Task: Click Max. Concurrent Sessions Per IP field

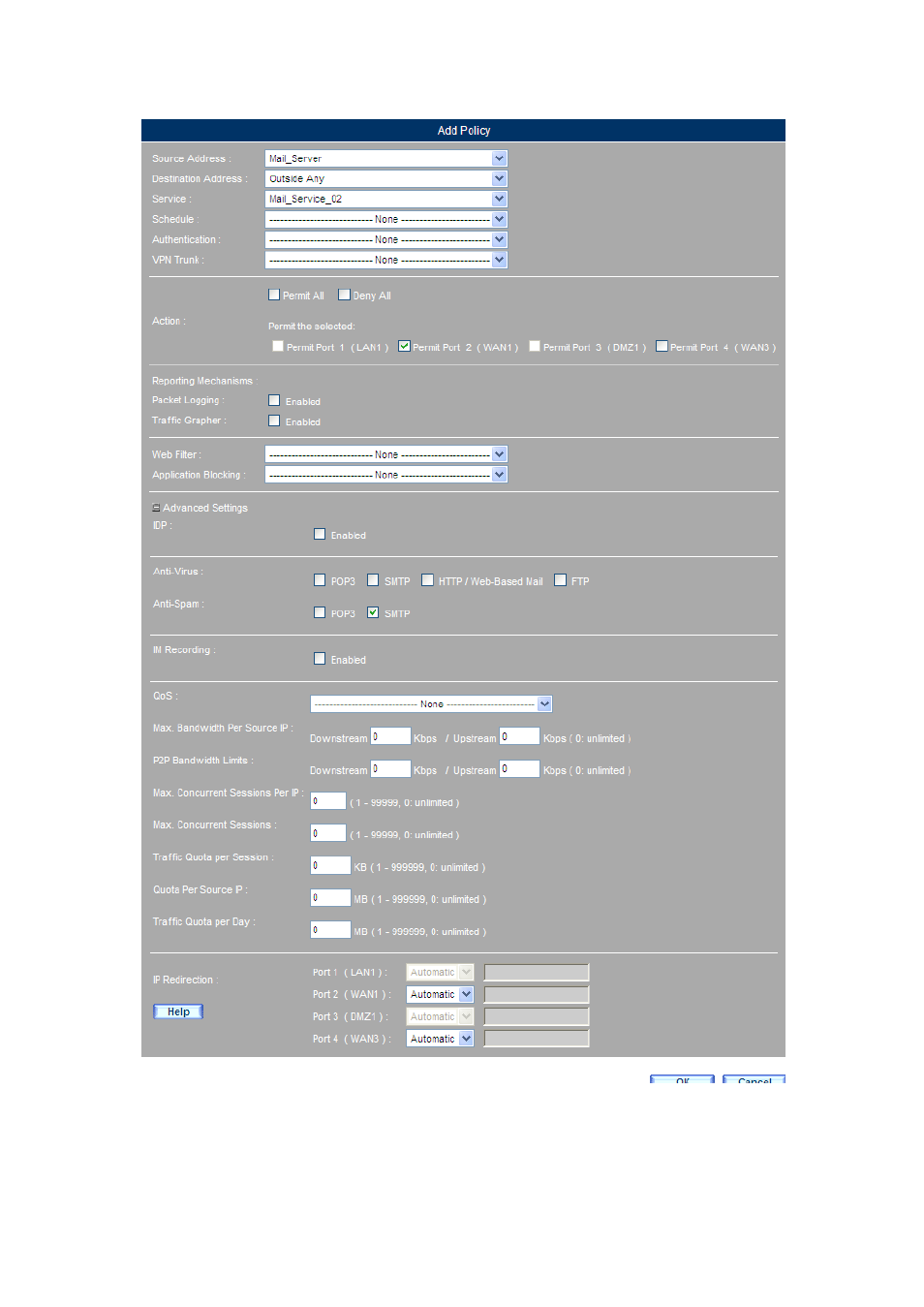Action: point(328,801)
